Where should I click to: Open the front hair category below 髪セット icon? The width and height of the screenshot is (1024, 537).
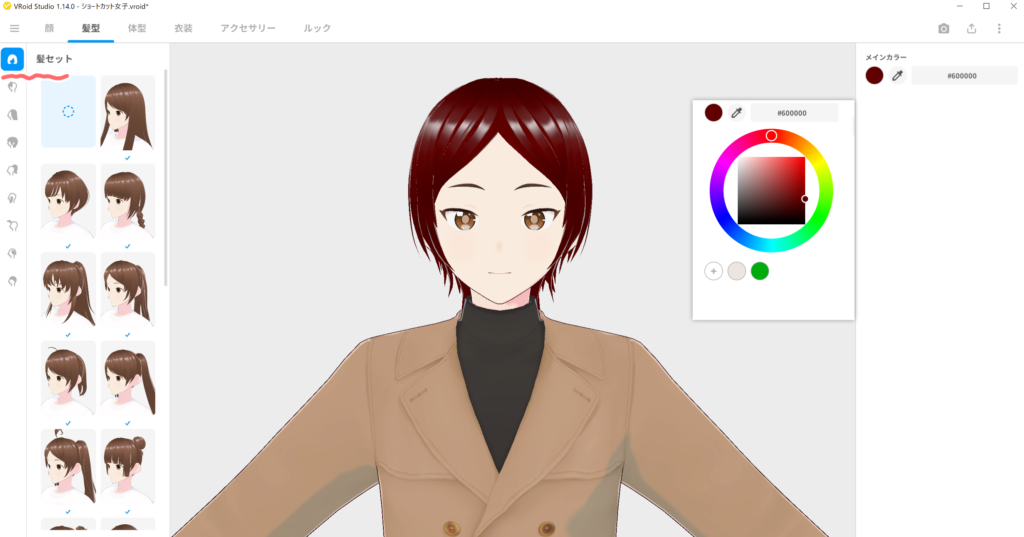13,87
